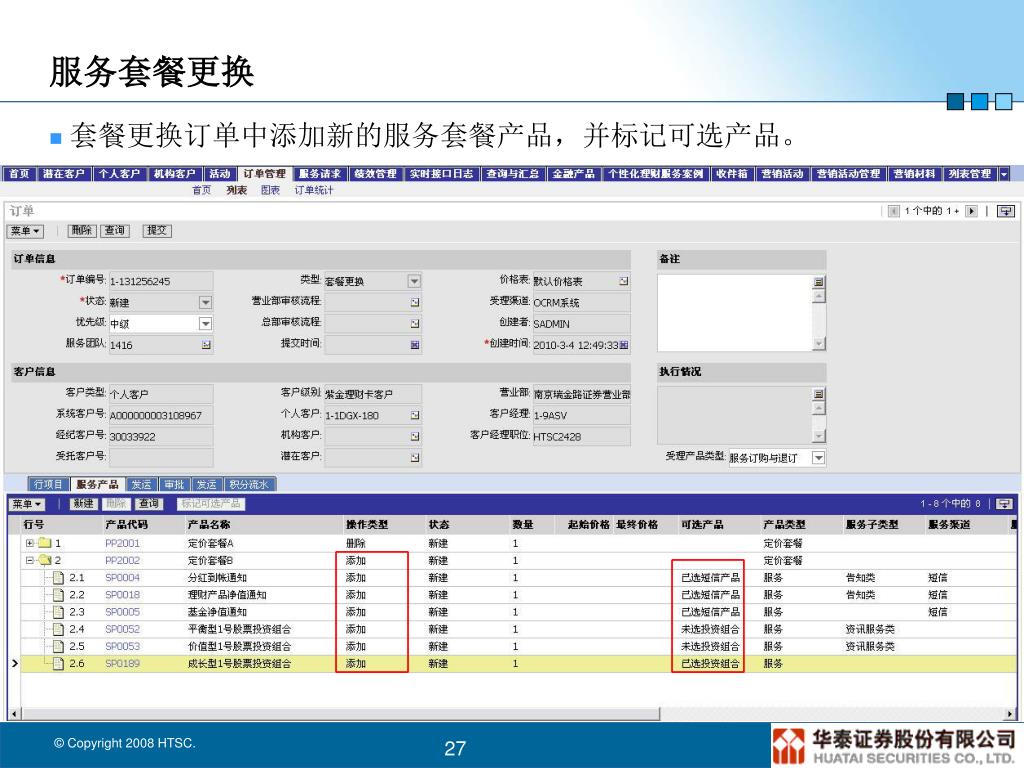Select the 服务产品 sub-tab
Viewport: 1024px width, 768px height.
(x=97, y=484)
